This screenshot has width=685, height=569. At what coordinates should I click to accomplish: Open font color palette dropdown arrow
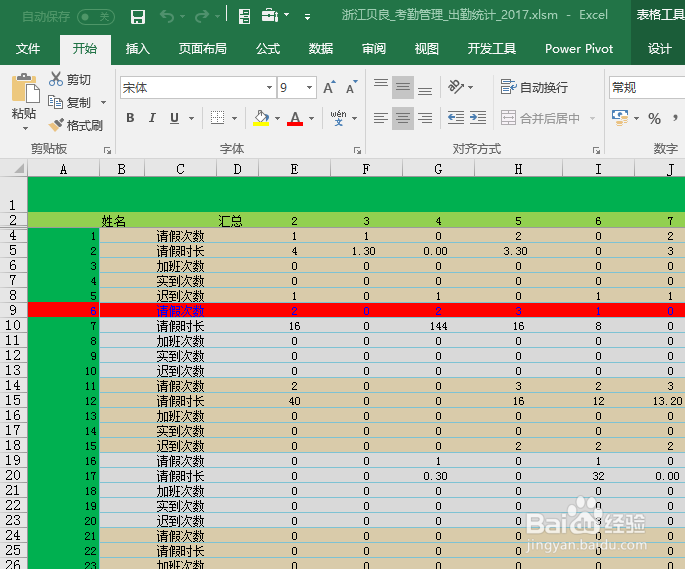311,118
